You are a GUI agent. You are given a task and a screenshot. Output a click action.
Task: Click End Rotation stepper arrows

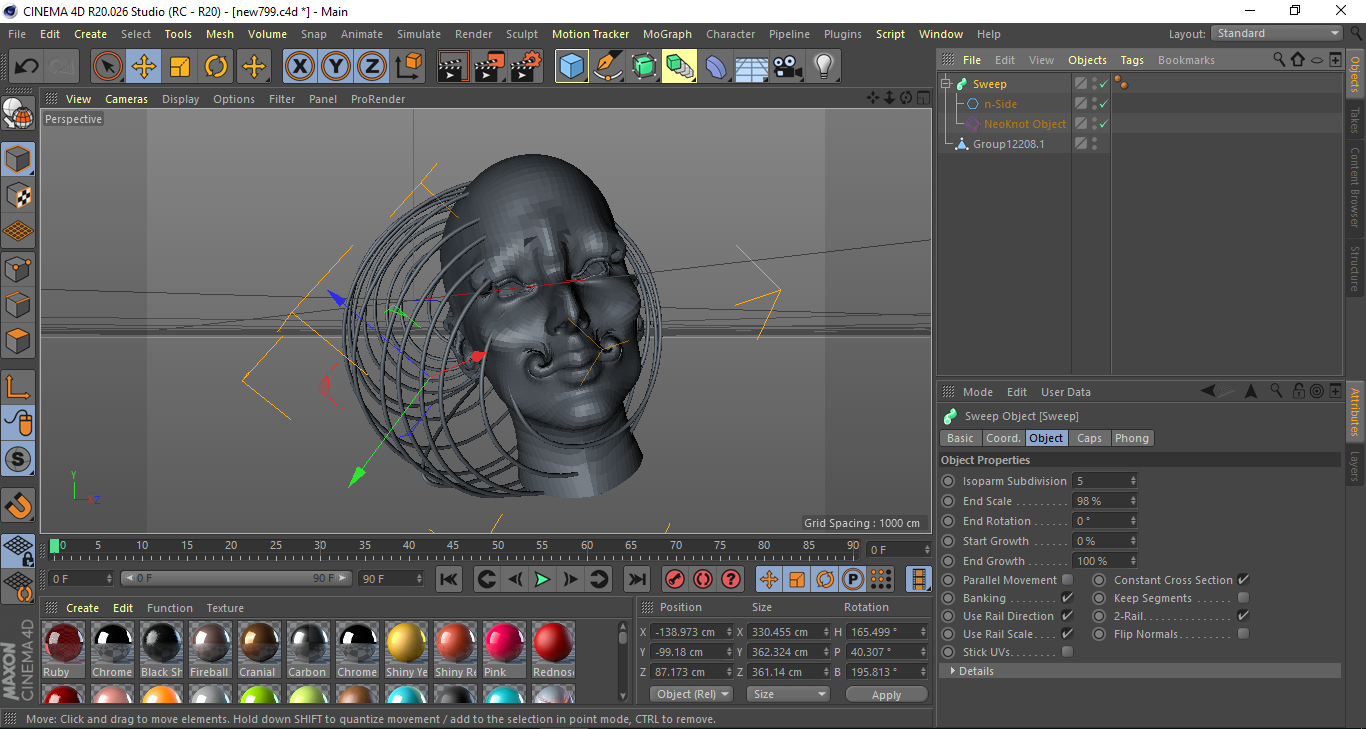(1133, 521)
